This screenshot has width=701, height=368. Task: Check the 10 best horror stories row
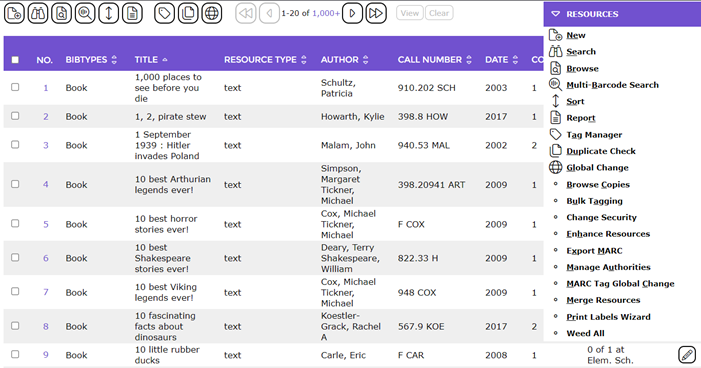tap(15, 223)
